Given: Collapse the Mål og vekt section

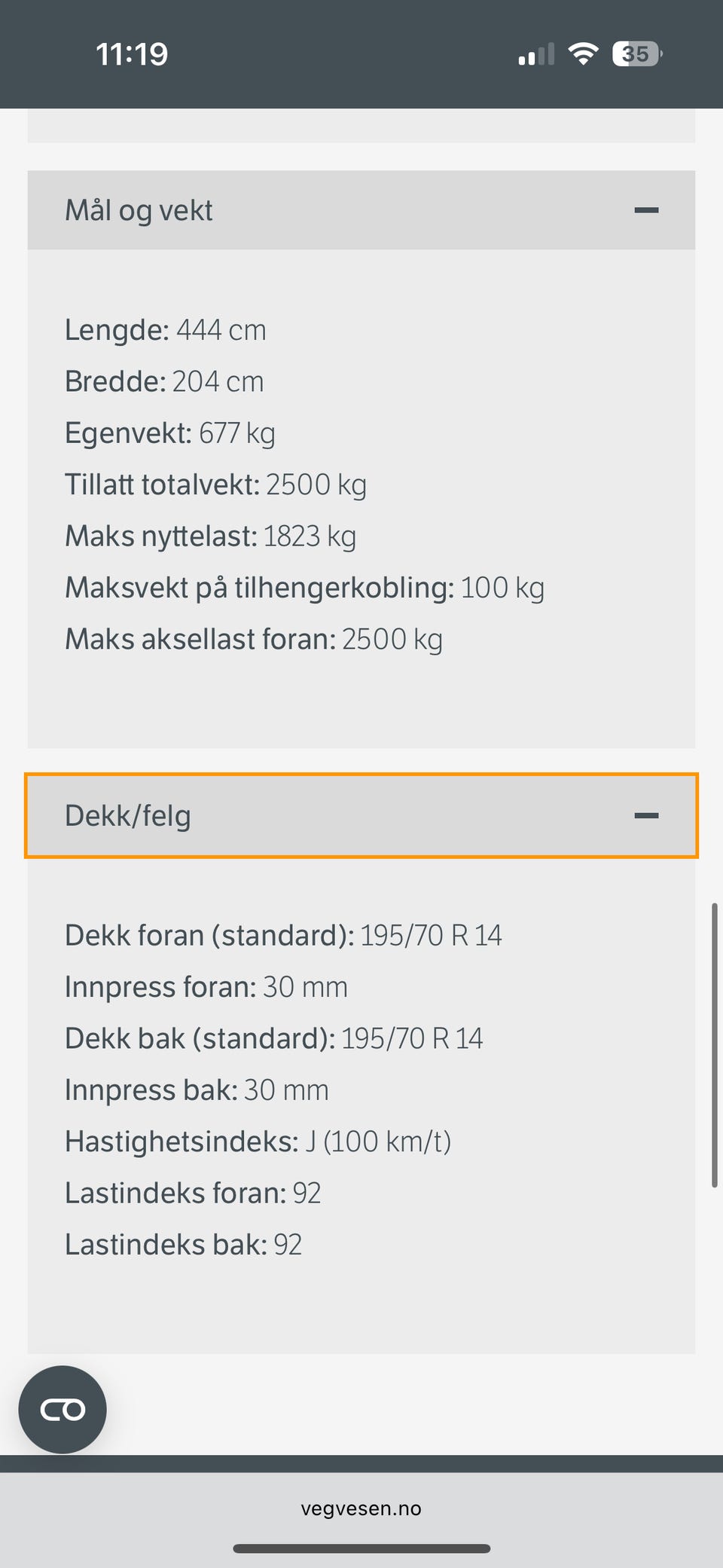Looking at the screenshot, I should point(360,210).
